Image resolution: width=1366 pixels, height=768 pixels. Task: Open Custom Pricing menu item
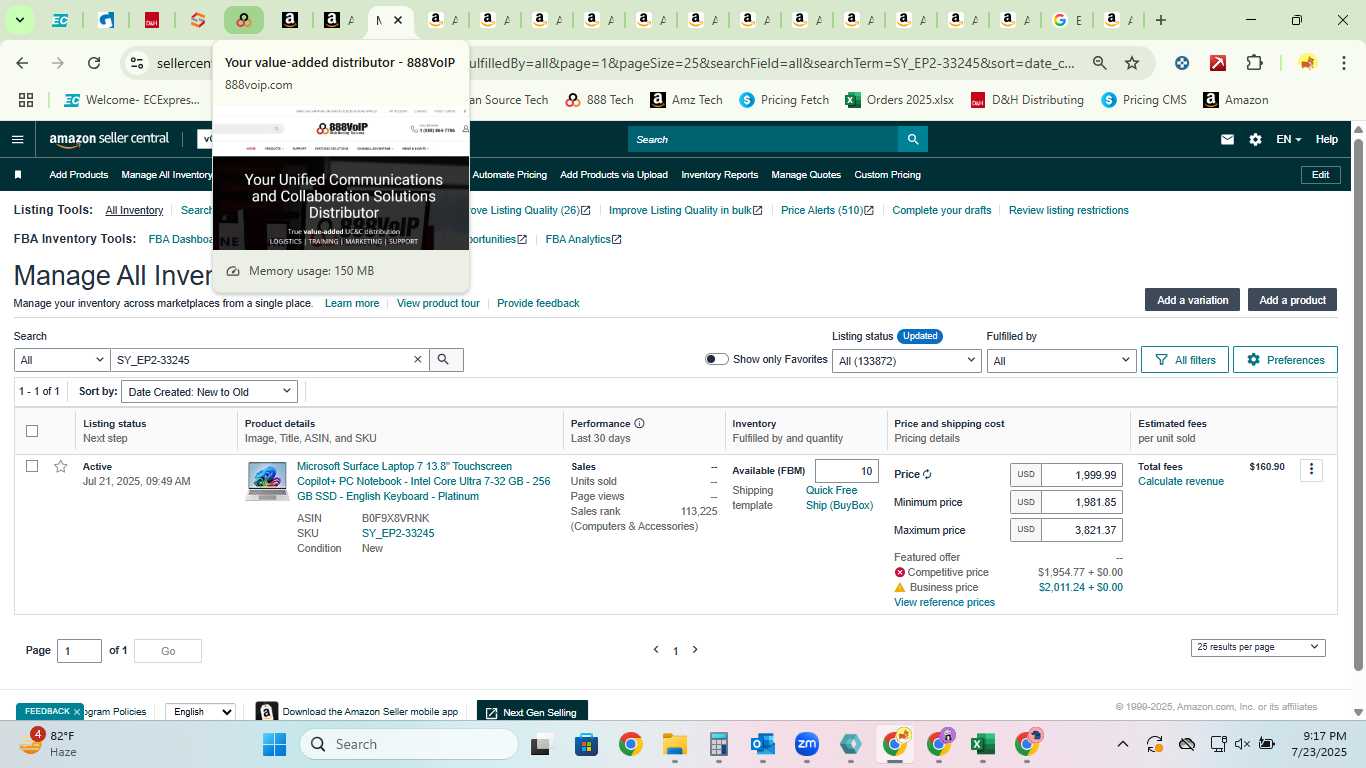point(887,175)
